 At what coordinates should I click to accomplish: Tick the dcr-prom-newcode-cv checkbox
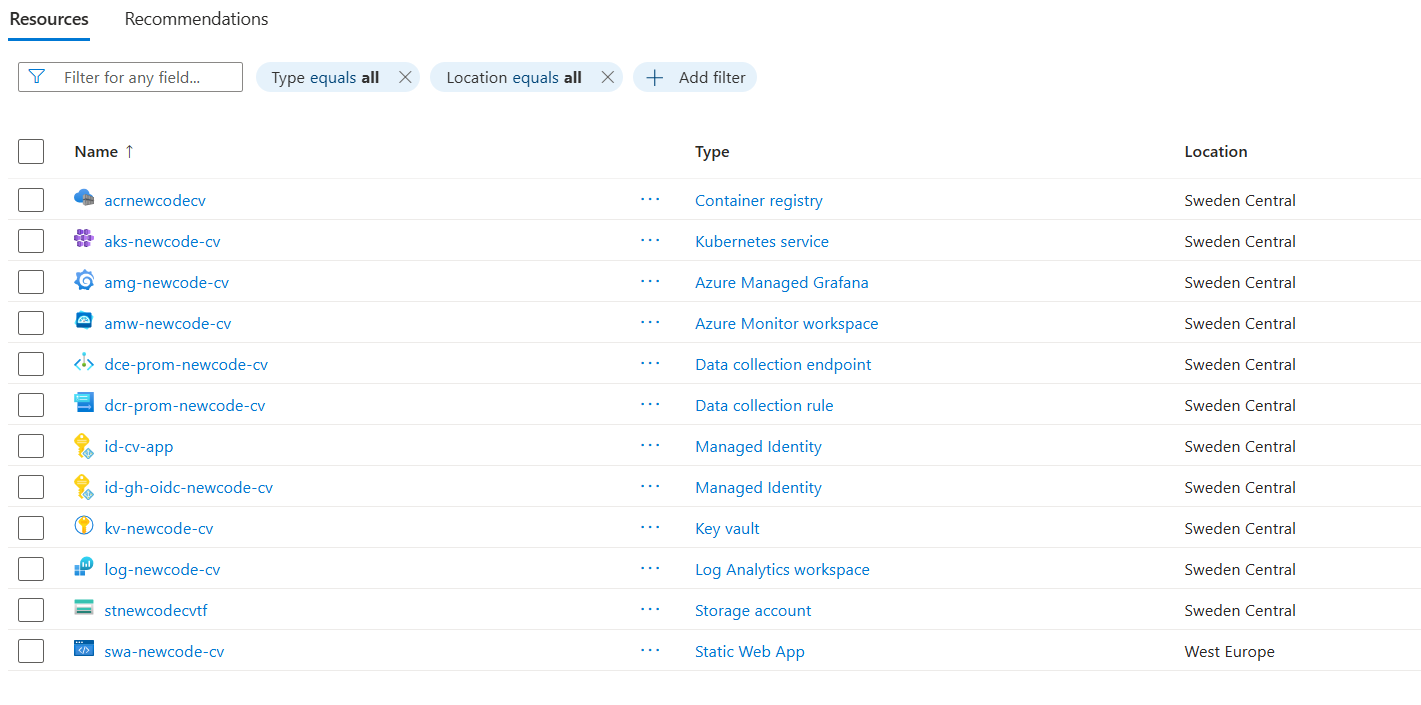pos(31,405)
